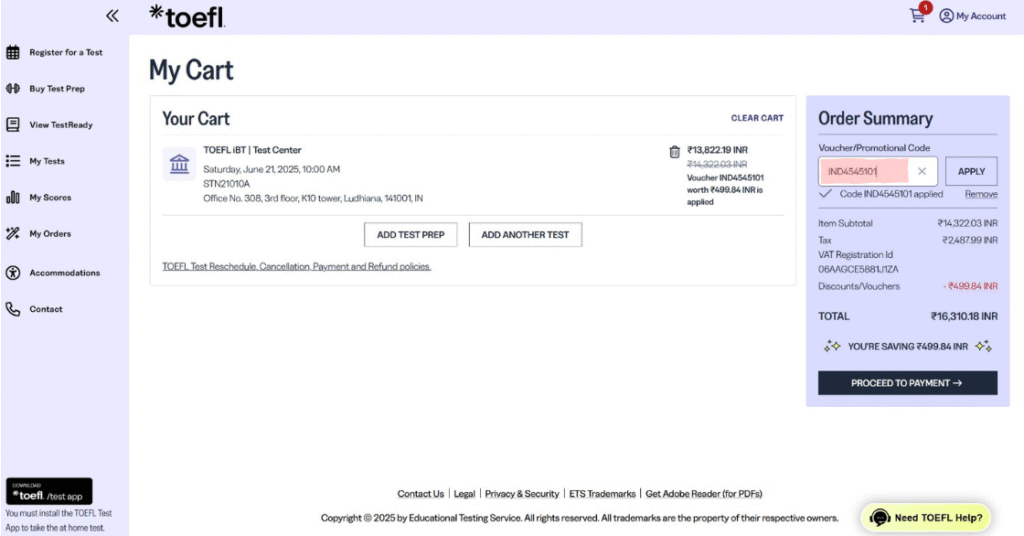Click the Register for a Test calendar icon
This screenshot has height=536, width=1024.
coord(13,52)
